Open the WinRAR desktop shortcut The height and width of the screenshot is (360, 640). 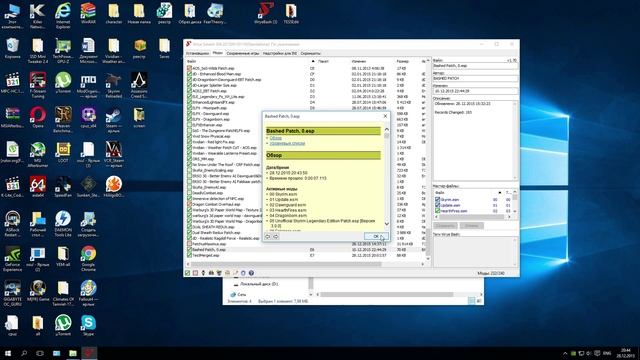click(x=88, y=14)
